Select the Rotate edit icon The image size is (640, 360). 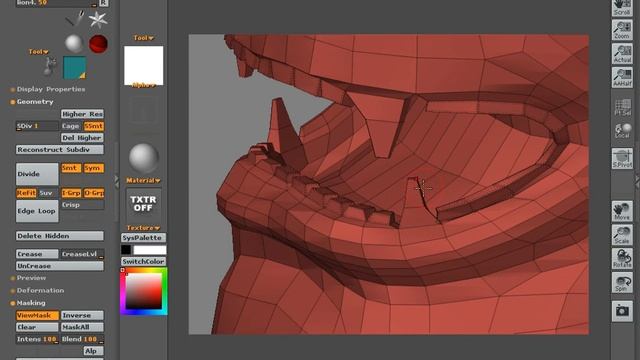coord(622,258)
